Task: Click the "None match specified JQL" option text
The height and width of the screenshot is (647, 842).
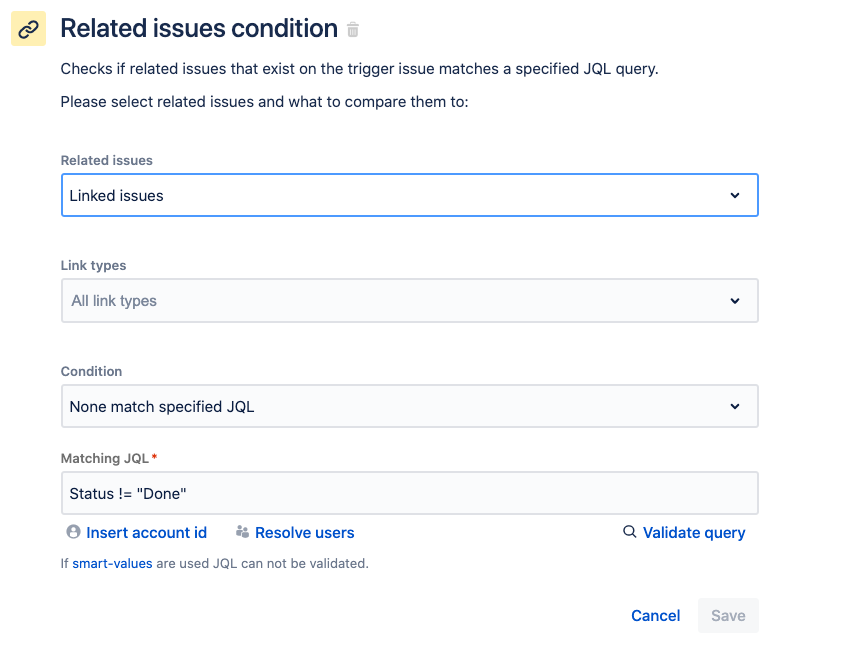Action: (x=162, y=407)
